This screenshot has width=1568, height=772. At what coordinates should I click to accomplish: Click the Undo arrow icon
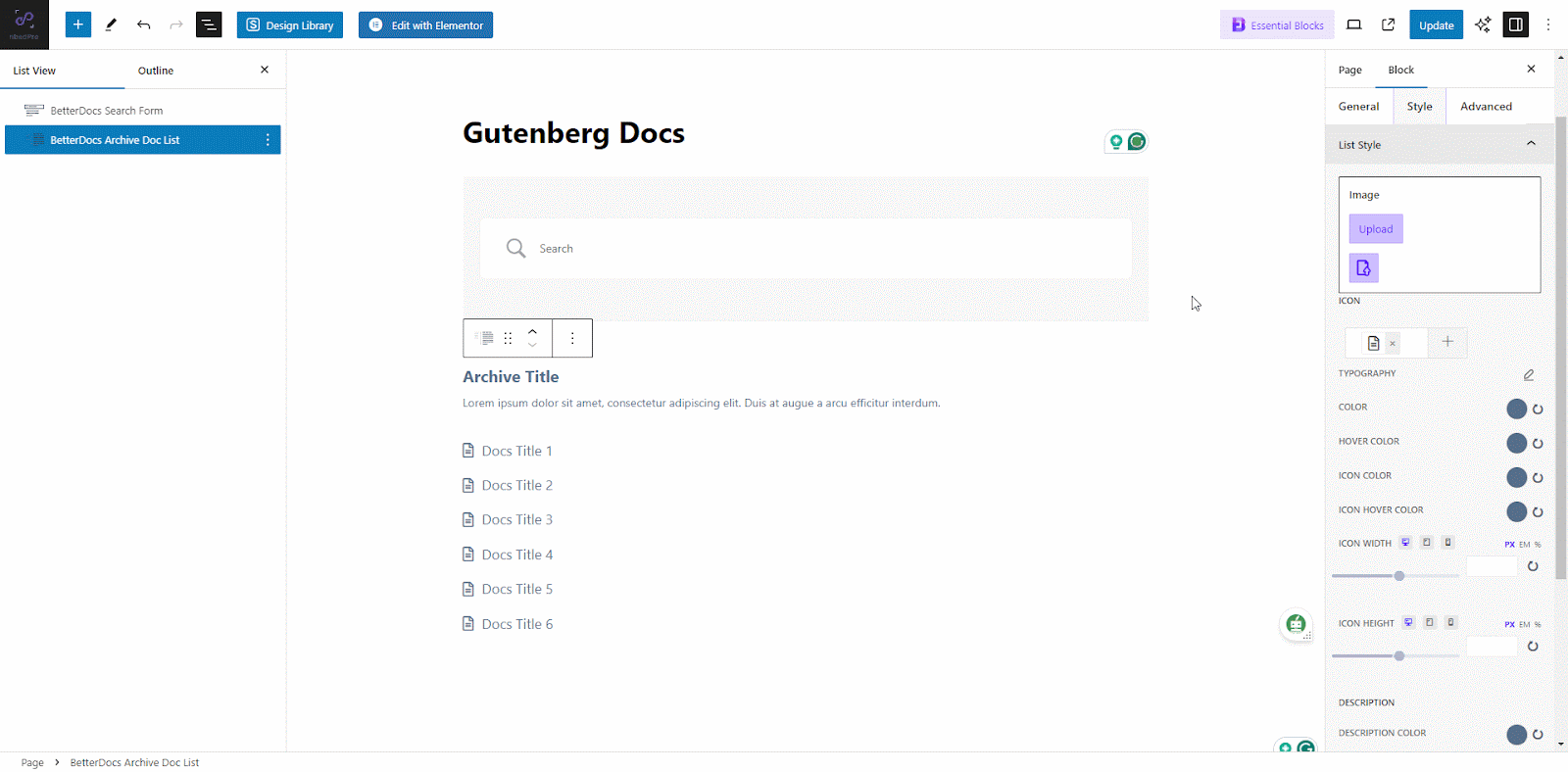[x=143, y=24]
